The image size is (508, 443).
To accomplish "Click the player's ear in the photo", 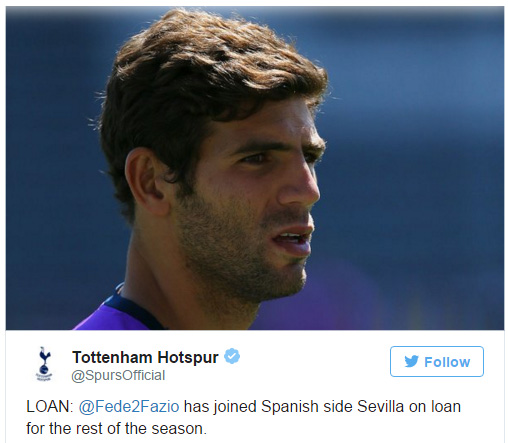I will 146,182.
